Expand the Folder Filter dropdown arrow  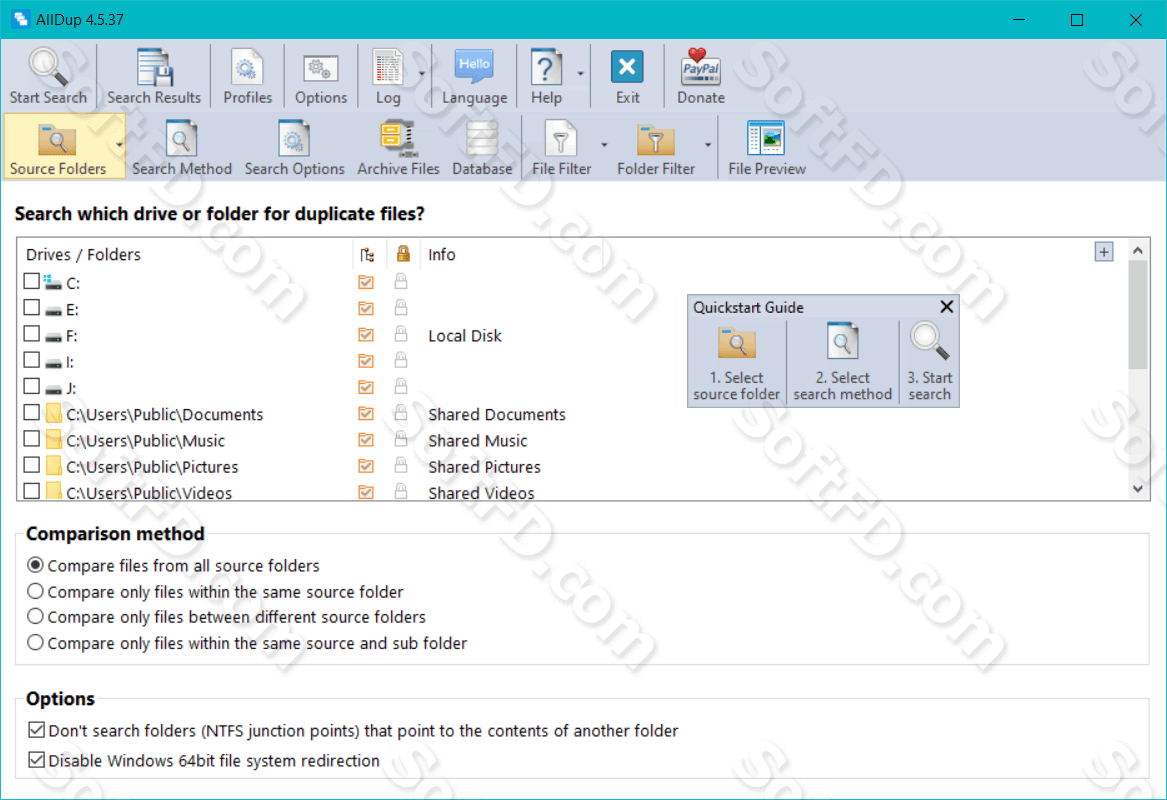pos(707,145)
